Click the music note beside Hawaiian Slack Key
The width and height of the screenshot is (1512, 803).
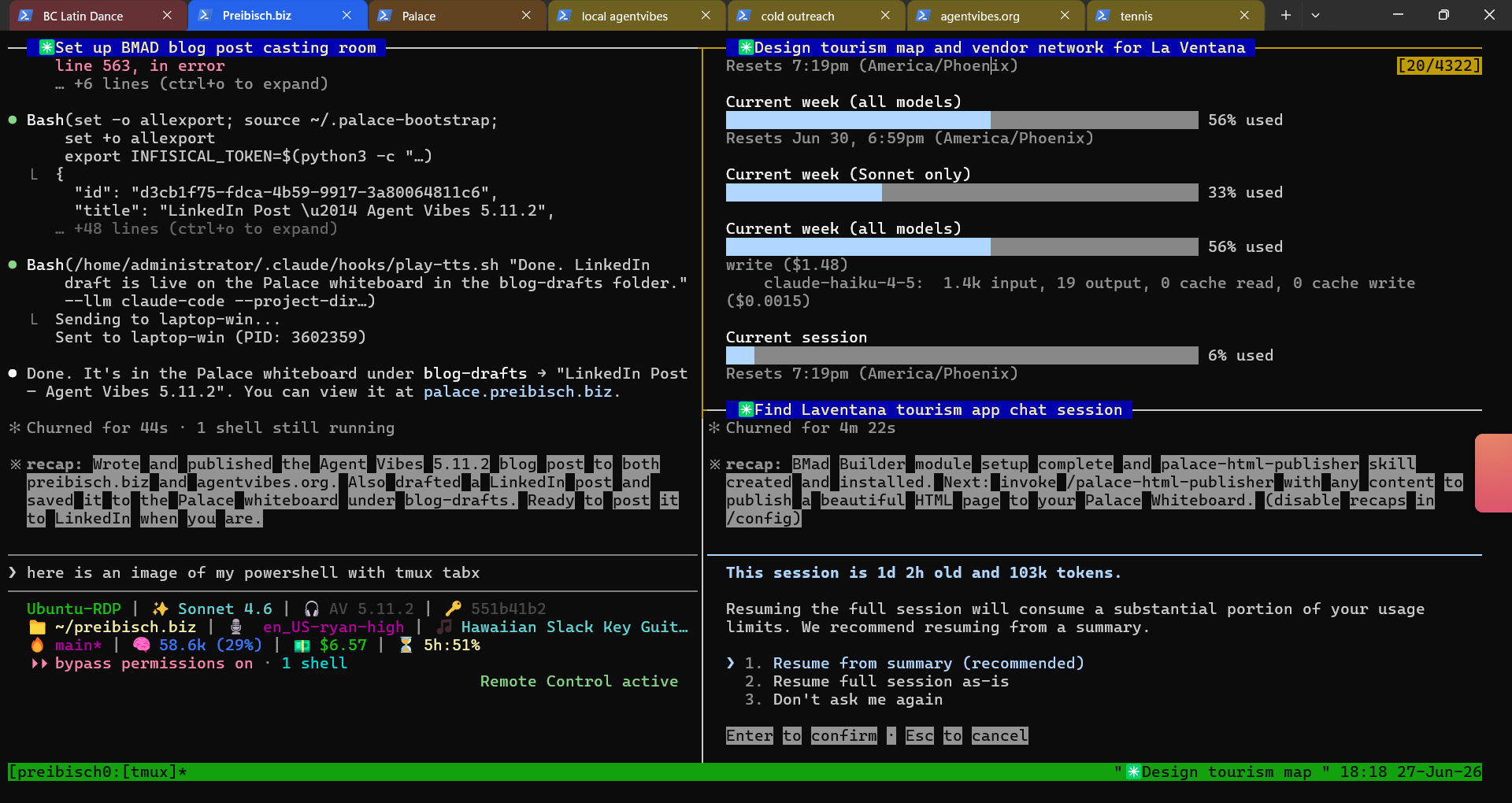click(444, 627)
